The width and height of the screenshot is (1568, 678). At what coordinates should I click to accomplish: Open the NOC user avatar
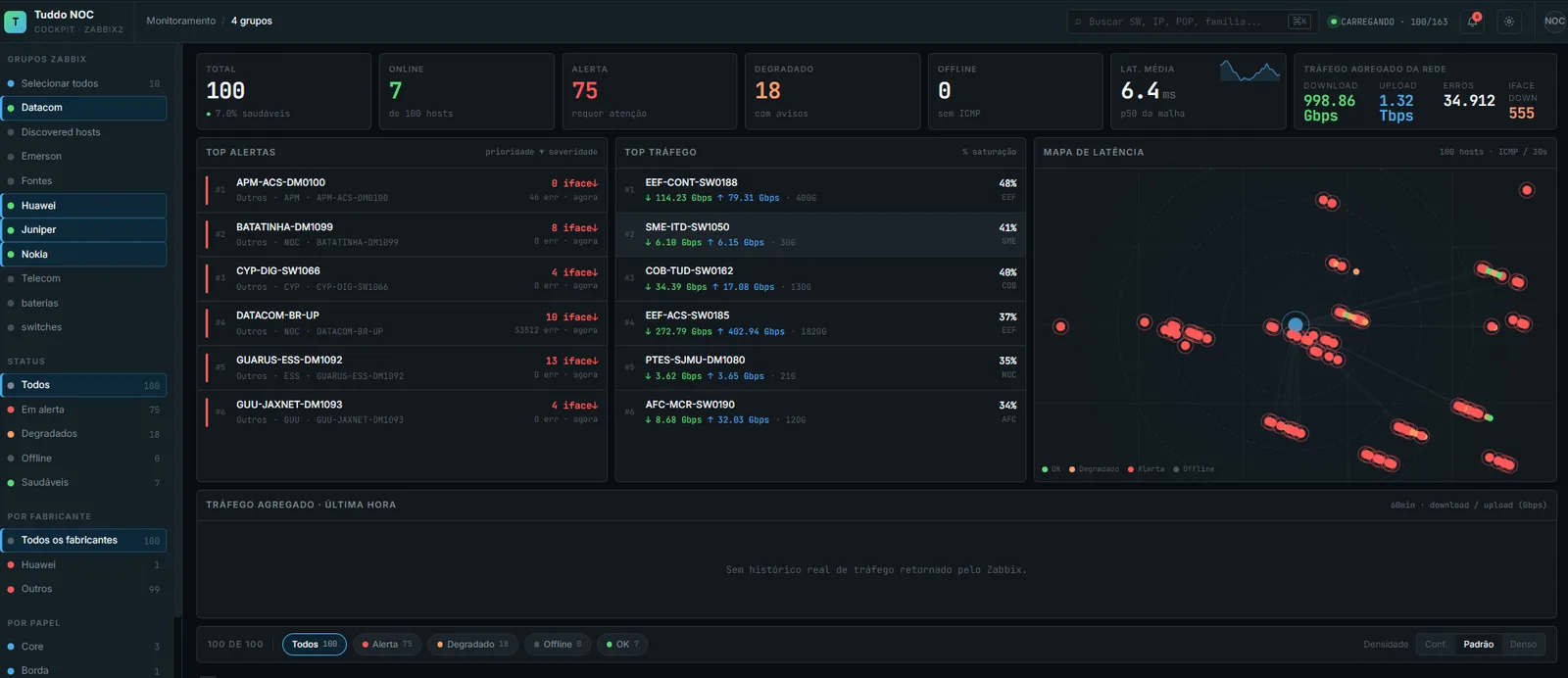click(x=1554, y=21)
